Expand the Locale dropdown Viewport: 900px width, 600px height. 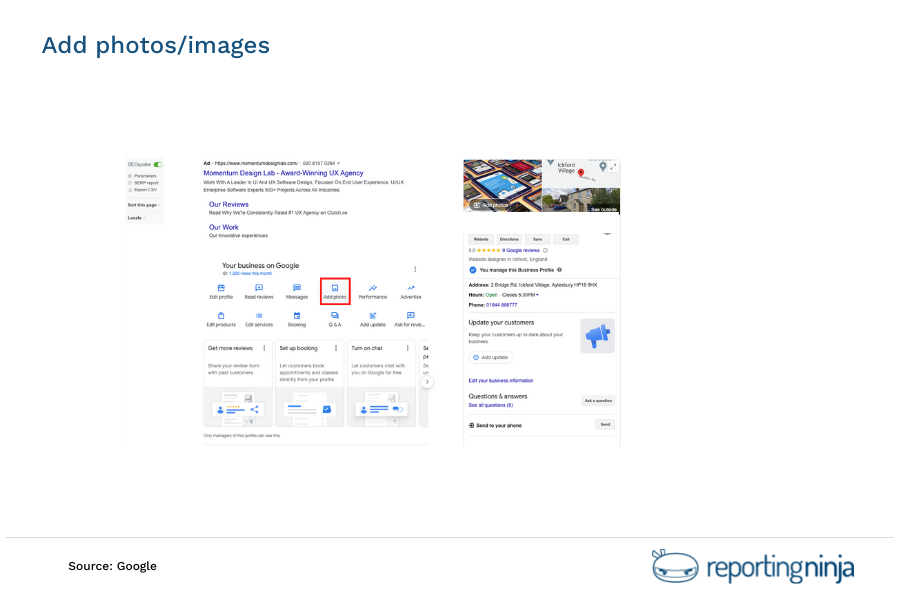(x=137, y=218)
